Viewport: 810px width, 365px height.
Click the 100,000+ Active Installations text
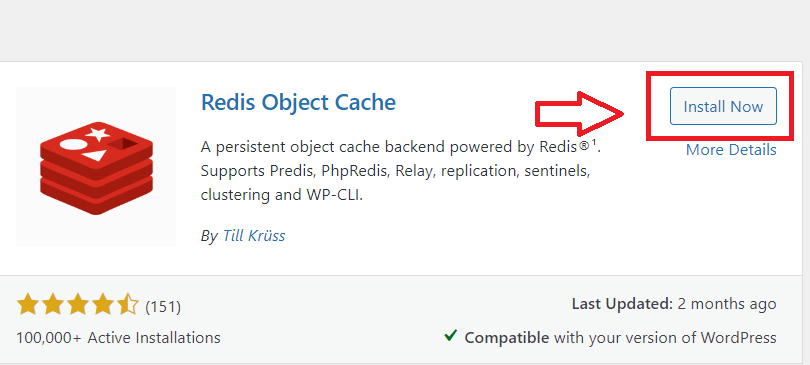(118, 338)
